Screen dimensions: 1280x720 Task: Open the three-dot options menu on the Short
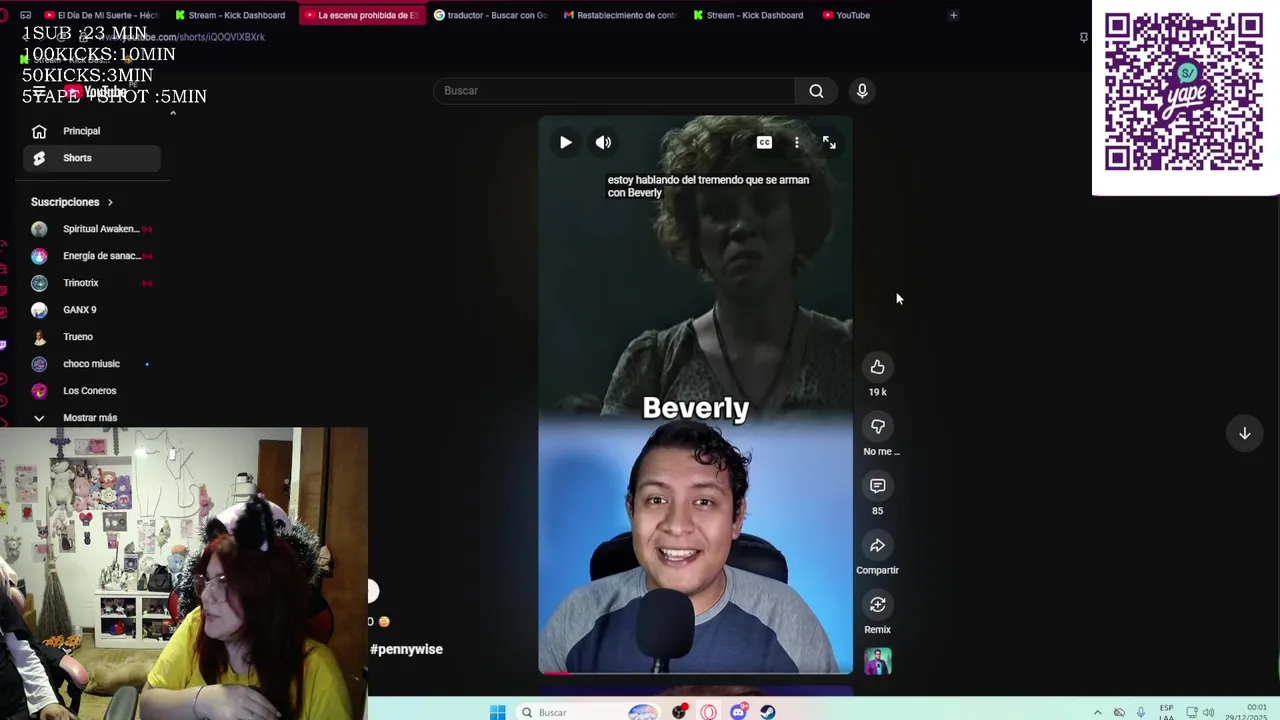point(797,143)
